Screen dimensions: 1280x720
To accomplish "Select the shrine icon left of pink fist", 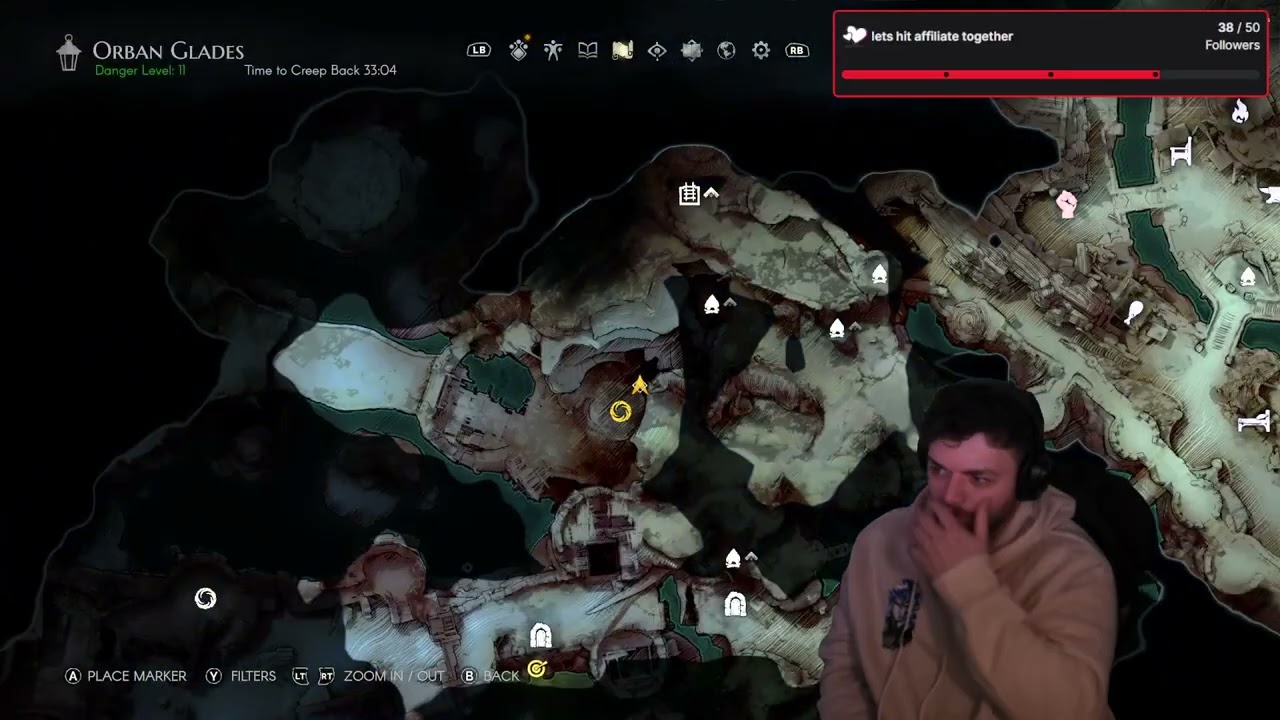I will pyautogui.click(x=879, y=274).
